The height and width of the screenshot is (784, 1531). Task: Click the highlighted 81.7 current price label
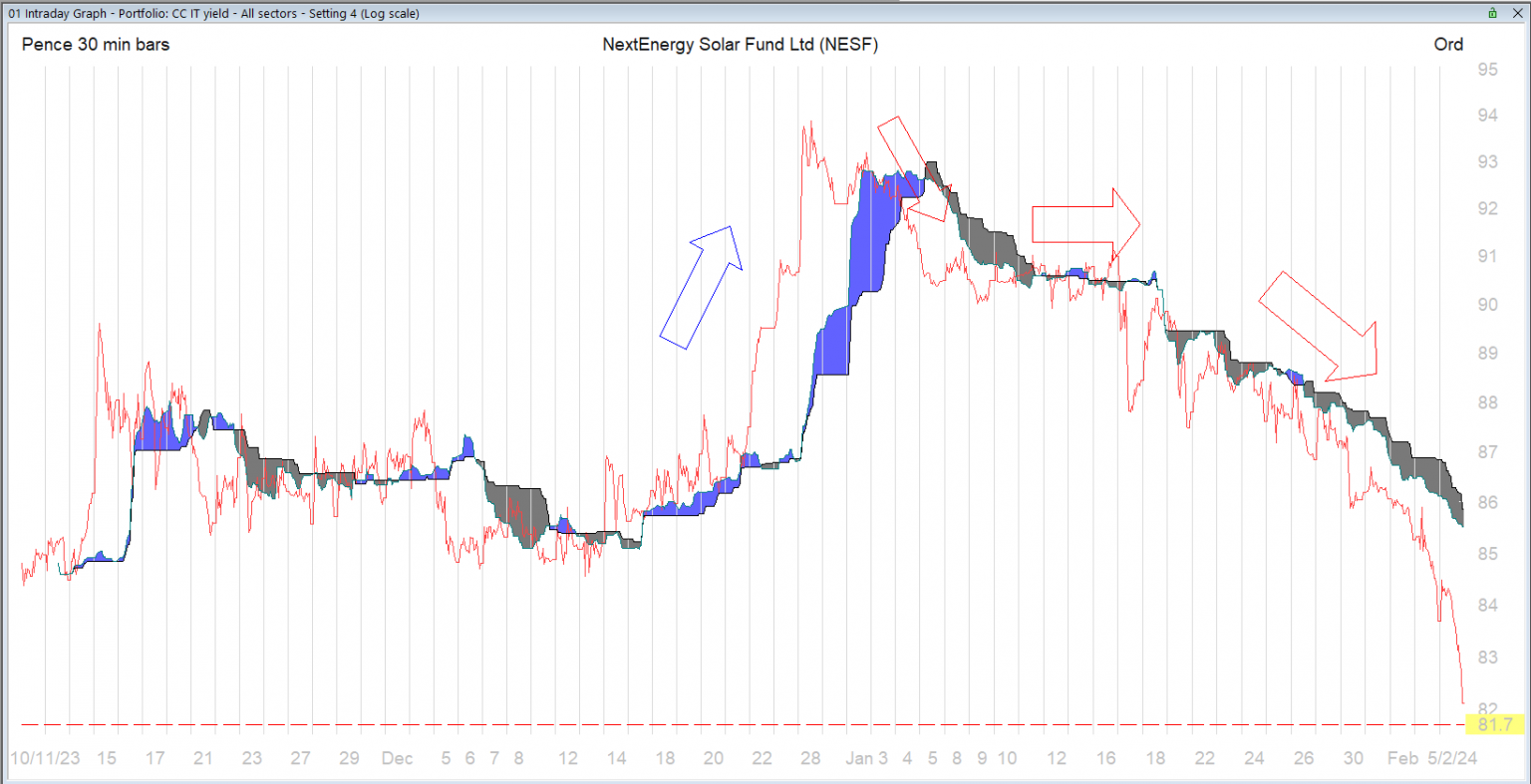click(1495, 724)
